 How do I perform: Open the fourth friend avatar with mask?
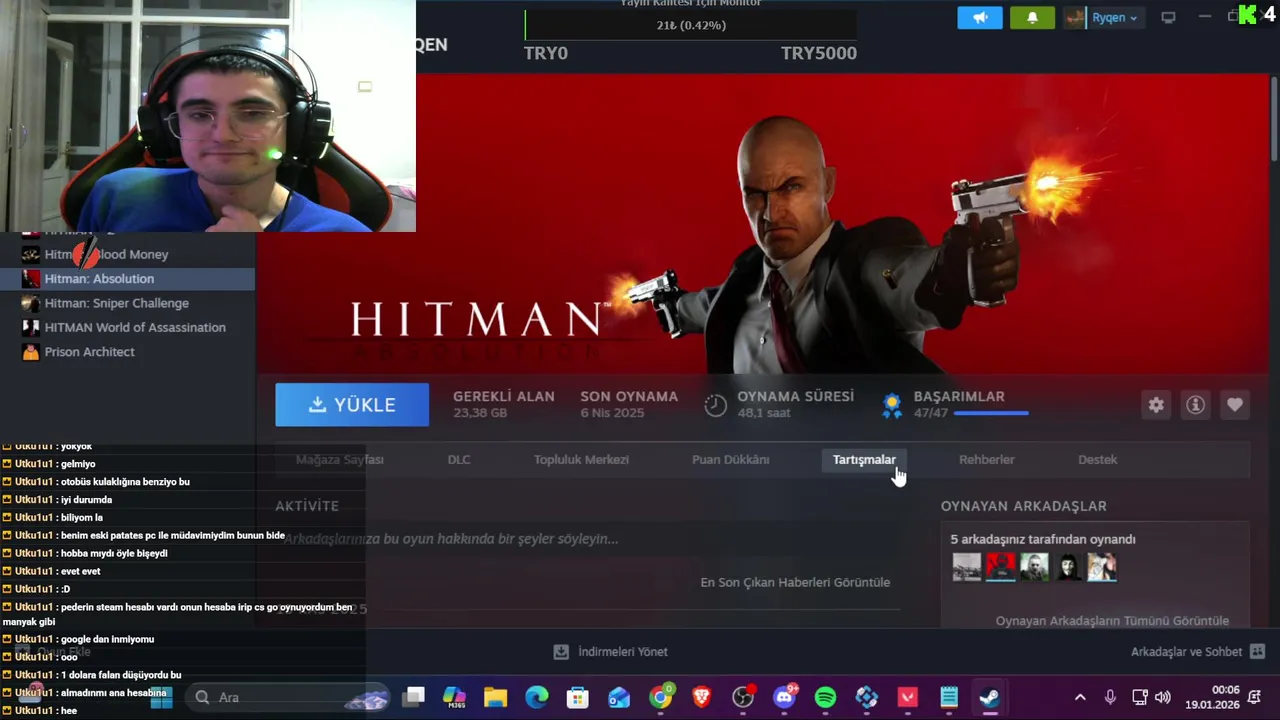(x=1069, y=567)
